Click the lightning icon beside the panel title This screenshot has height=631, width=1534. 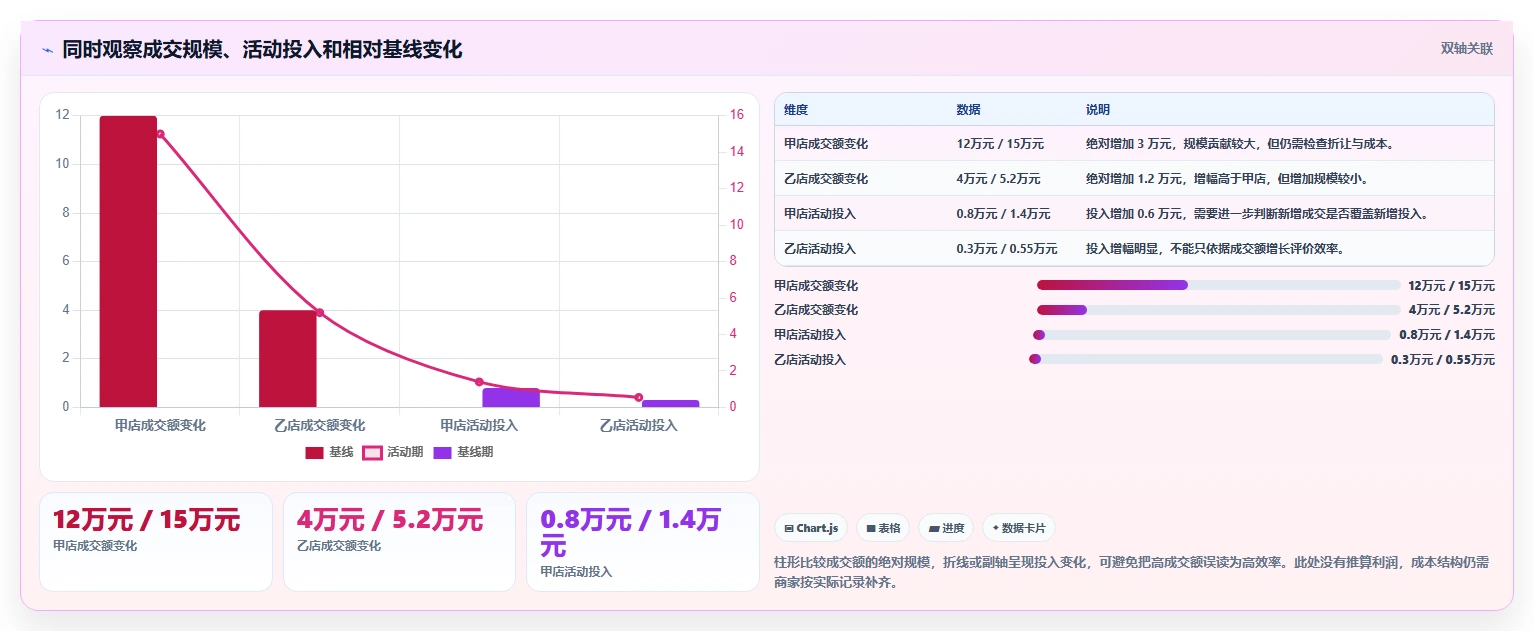click(x=47, y=50)
